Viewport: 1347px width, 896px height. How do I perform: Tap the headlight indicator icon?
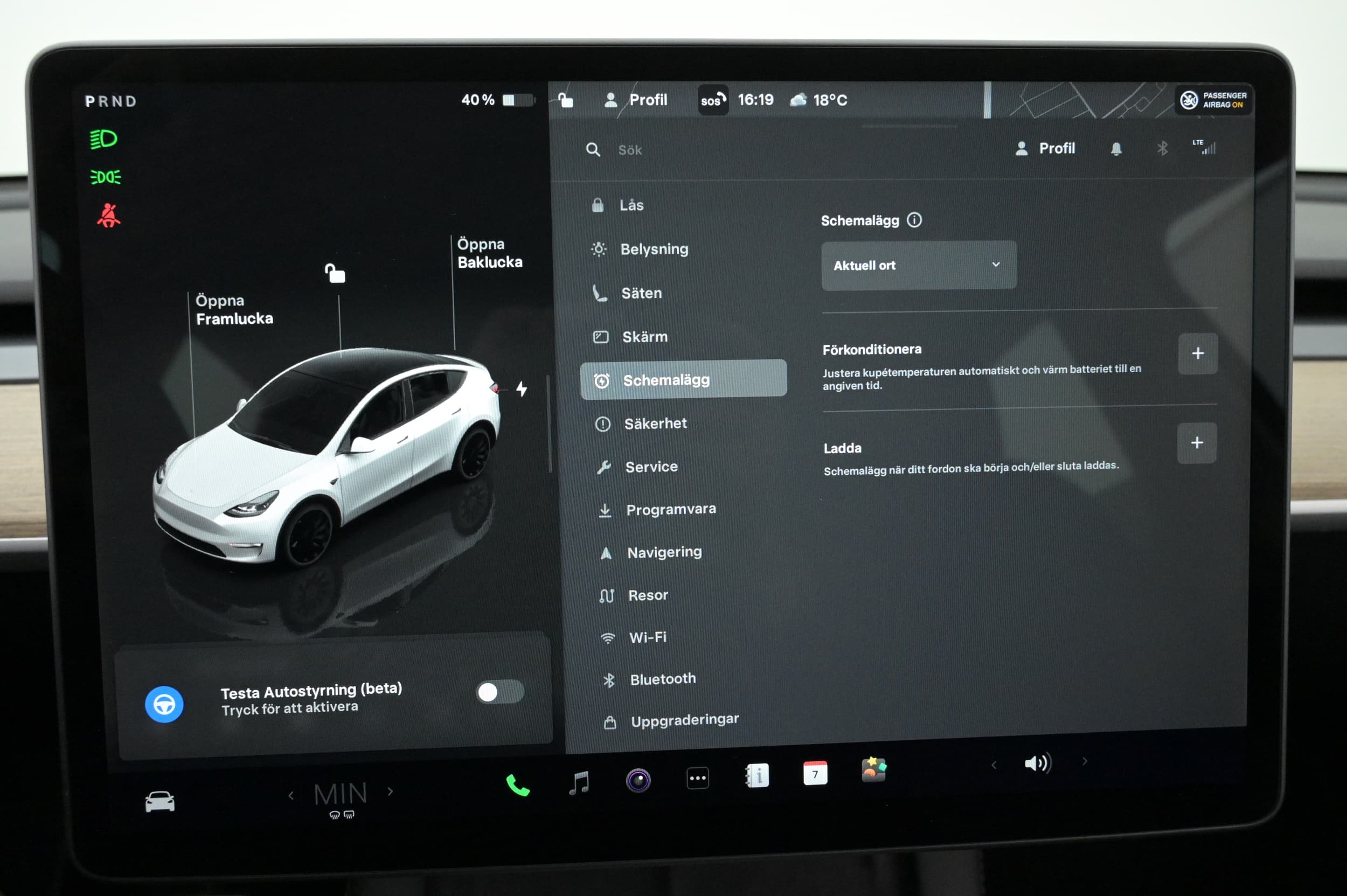point(103,139)
